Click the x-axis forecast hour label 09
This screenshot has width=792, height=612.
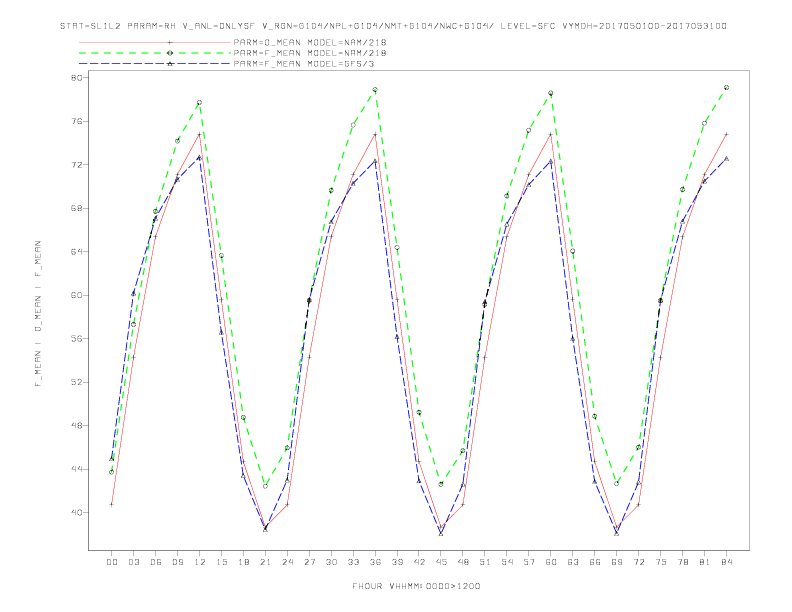(x=178, y=562)
